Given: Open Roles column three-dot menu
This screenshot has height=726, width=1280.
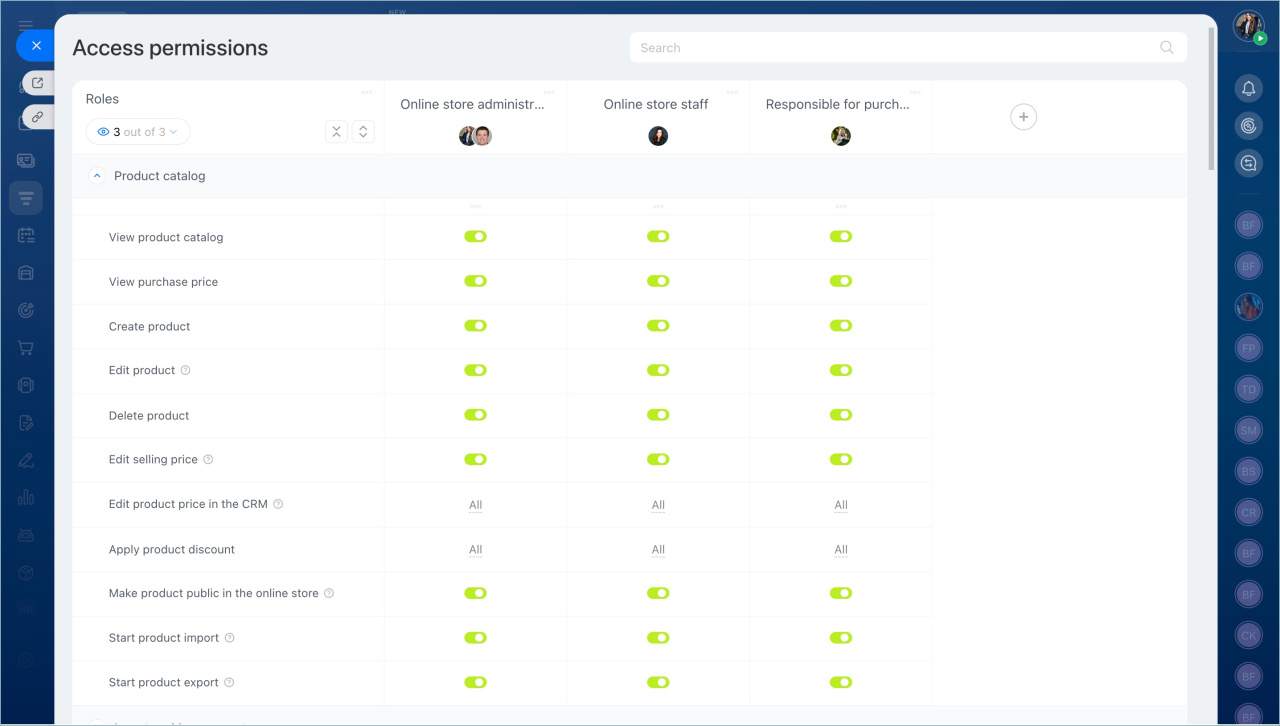Looking at the screenshot, I should coord(367,92).
